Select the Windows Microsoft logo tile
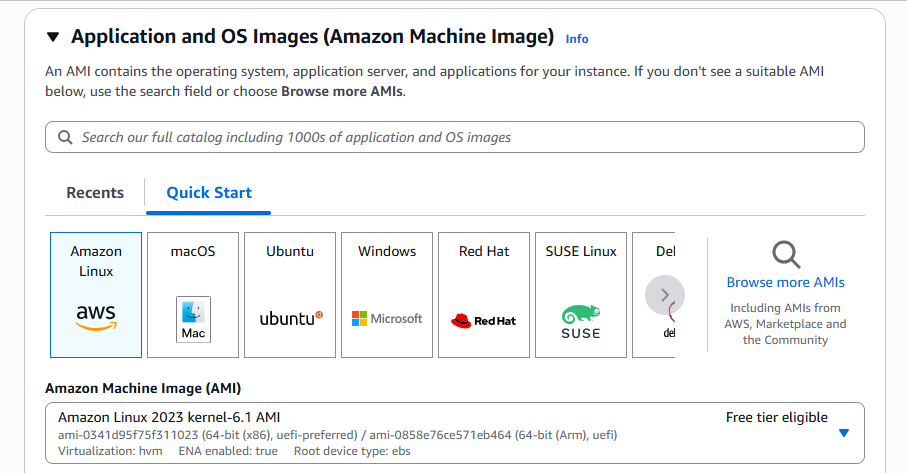Image resolution: width=907 pixels, height=473 pixels. pyautogui.click(x=387, y=295)
